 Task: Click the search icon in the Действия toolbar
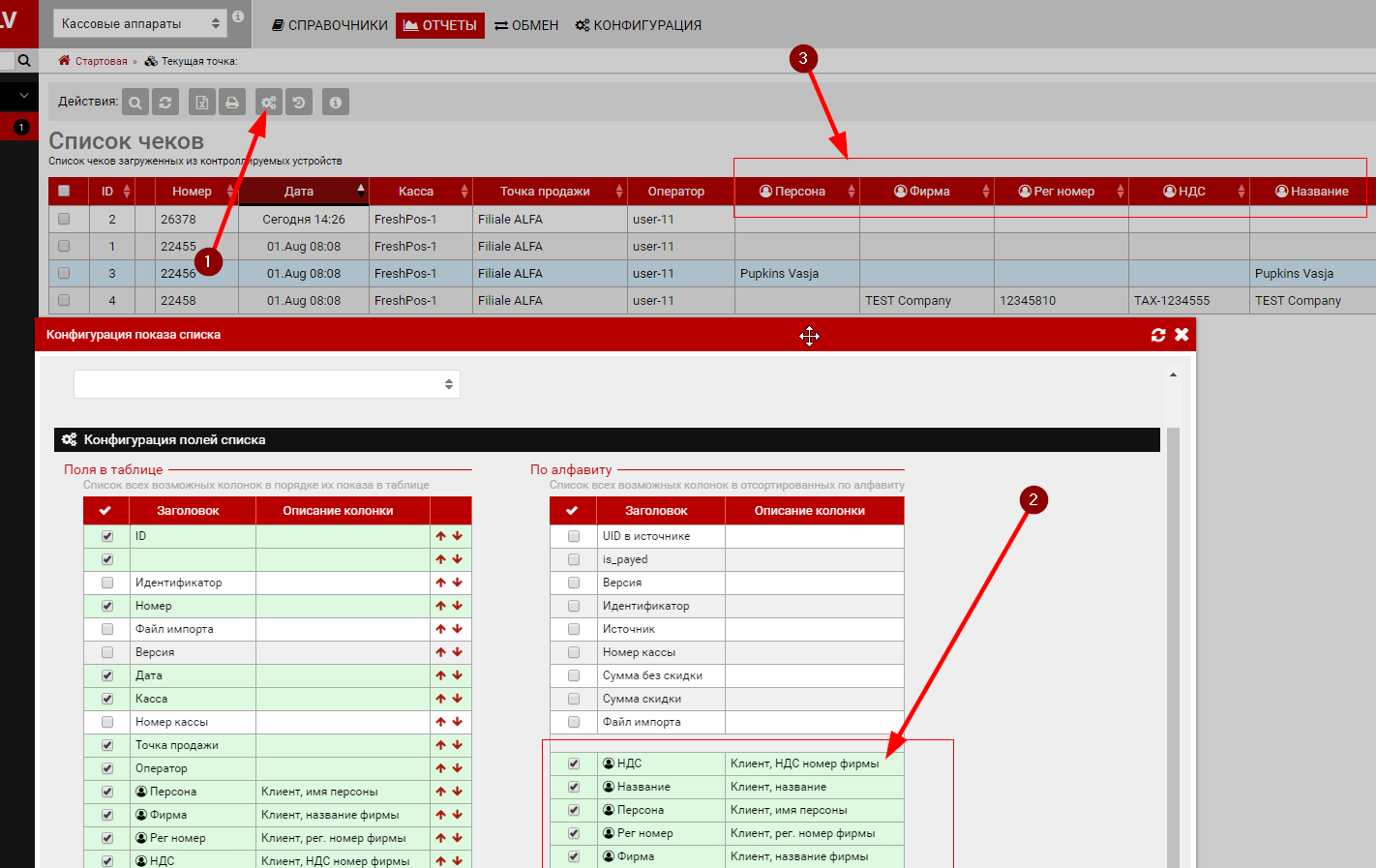pyautogui.click(x=135, y=103)
